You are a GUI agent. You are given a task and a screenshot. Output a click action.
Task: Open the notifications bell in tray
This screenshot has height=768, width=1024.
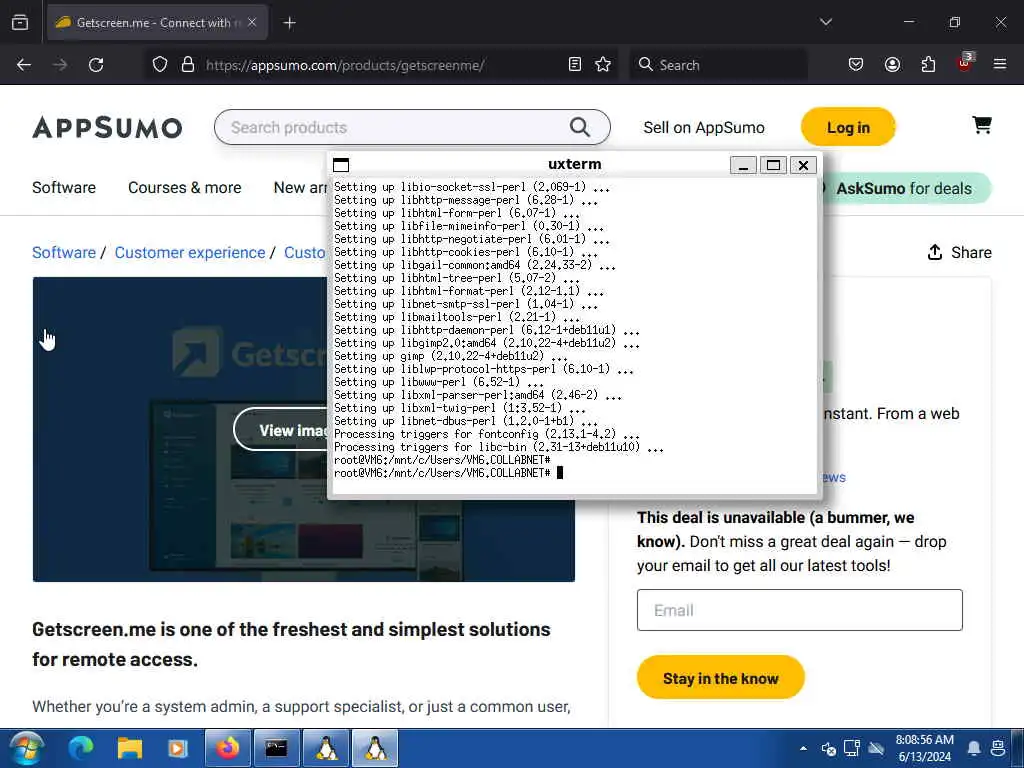click(974, 748)
